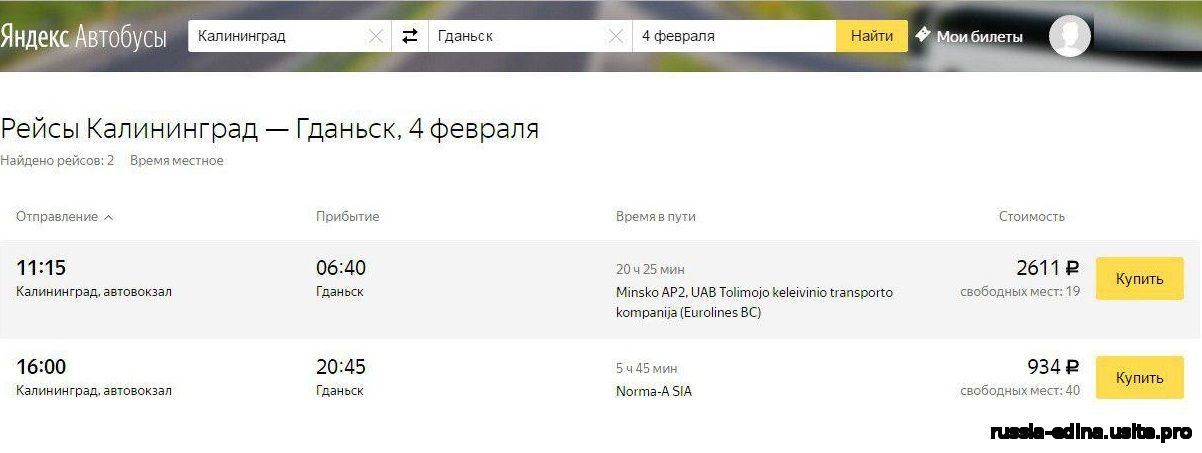Screen dimensions: 1202x453
Task: Sort trips by Отправление column
Action: point(65,216)
